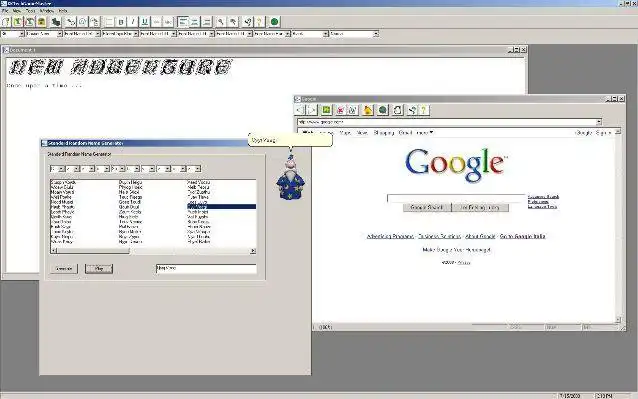
Task: Open the About Google link
Action: coord(480,236)
